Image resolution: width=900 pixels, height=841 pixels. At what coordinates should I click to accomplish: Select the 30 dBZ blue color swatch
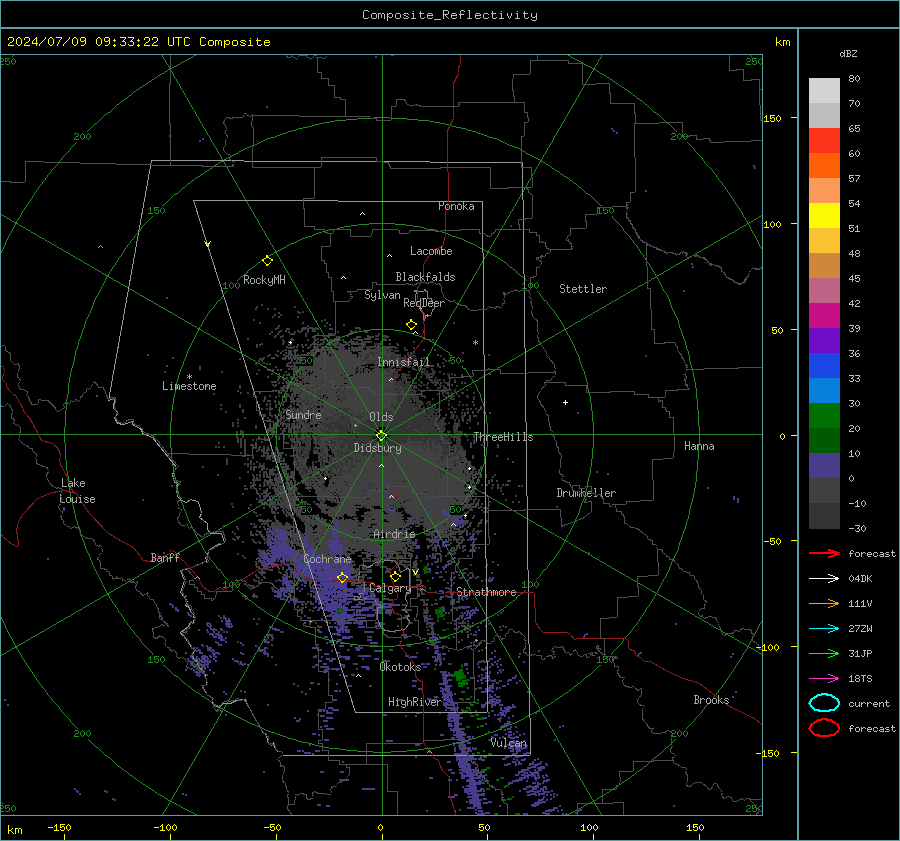pos(824,390)
